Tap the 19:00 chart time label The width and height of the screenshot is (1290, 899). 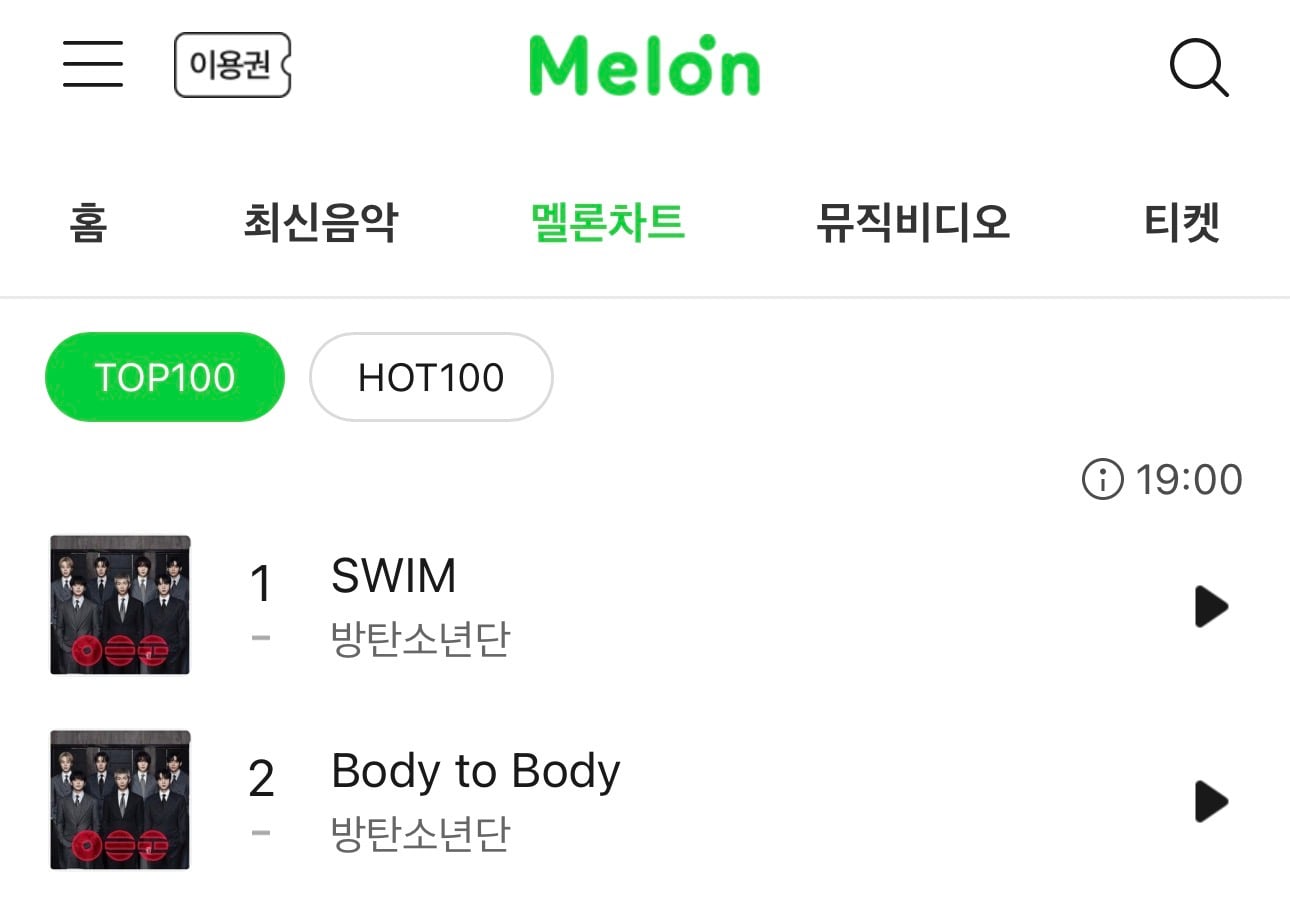[x=1188, y=480]
